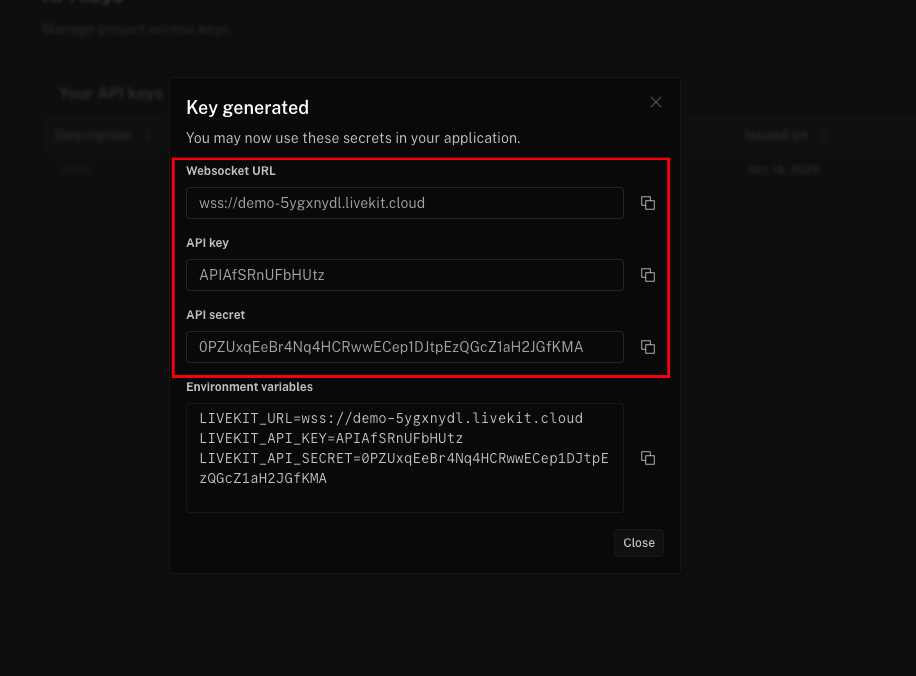The image size is (916, 676).
Task: Dismiss the dialog with the X icon
Action: pyautogui.click(x=656, y=102)
